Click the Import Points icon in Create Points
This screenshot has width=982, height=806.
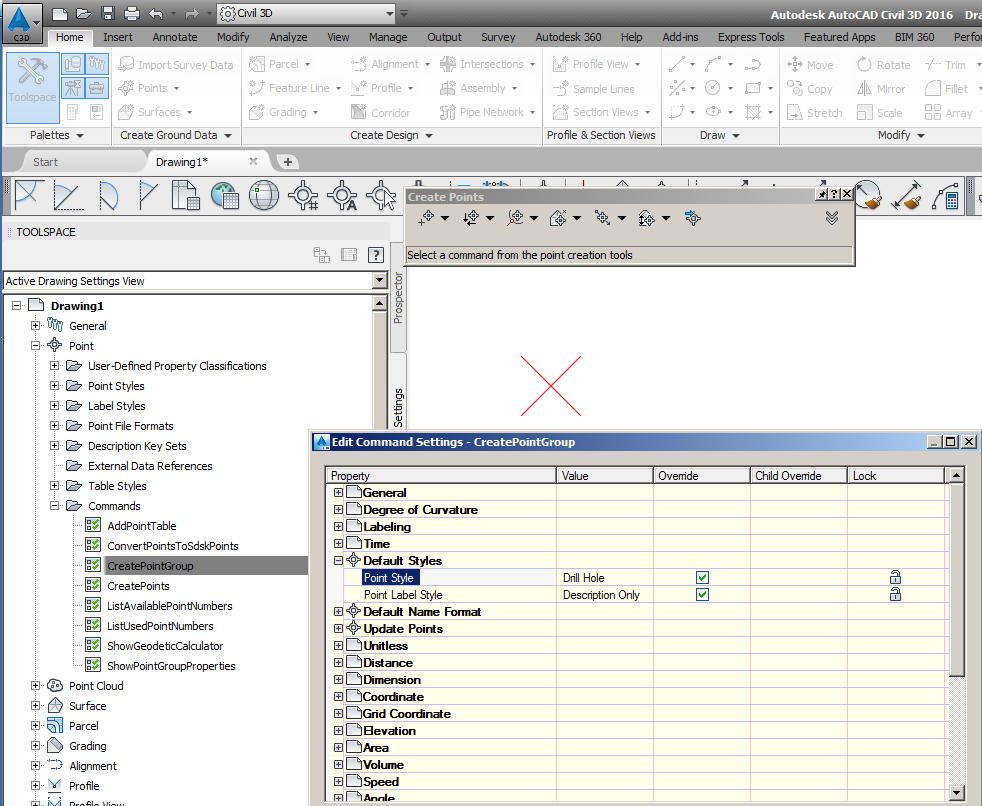pos(693,218)
